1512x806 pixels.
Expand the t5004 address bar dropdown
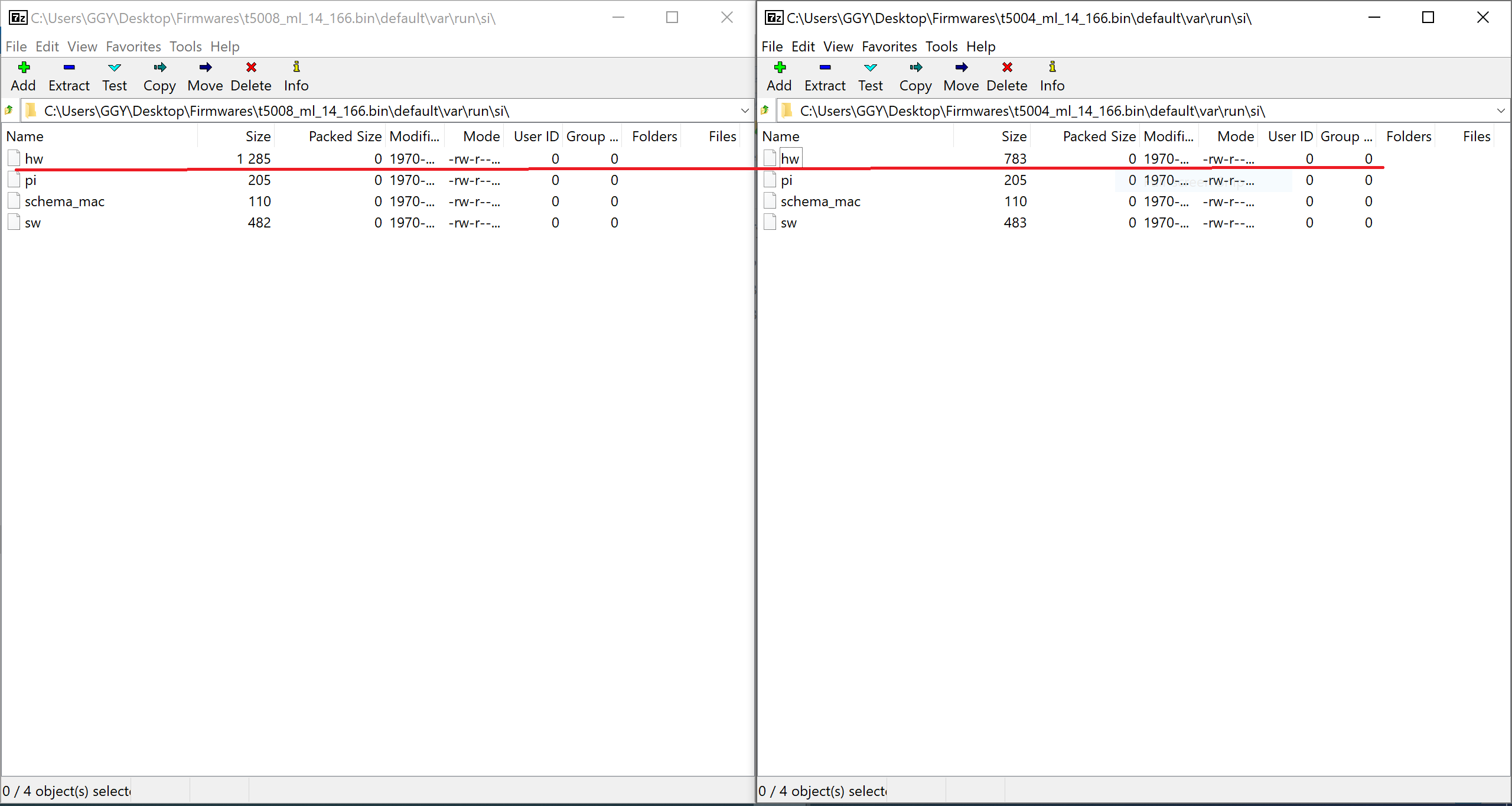point(1501,111)
